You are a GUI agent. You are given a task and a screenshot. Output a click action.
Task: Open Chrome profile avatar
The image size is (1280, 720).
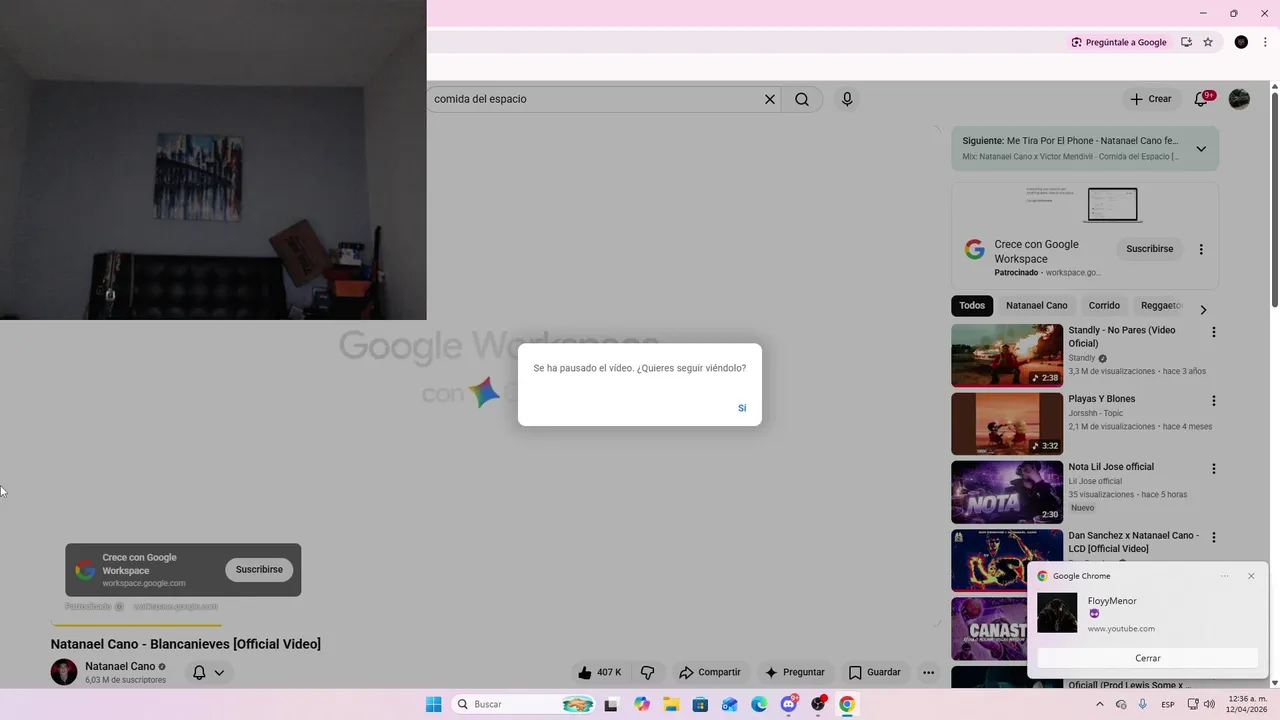pos(1241,42)
